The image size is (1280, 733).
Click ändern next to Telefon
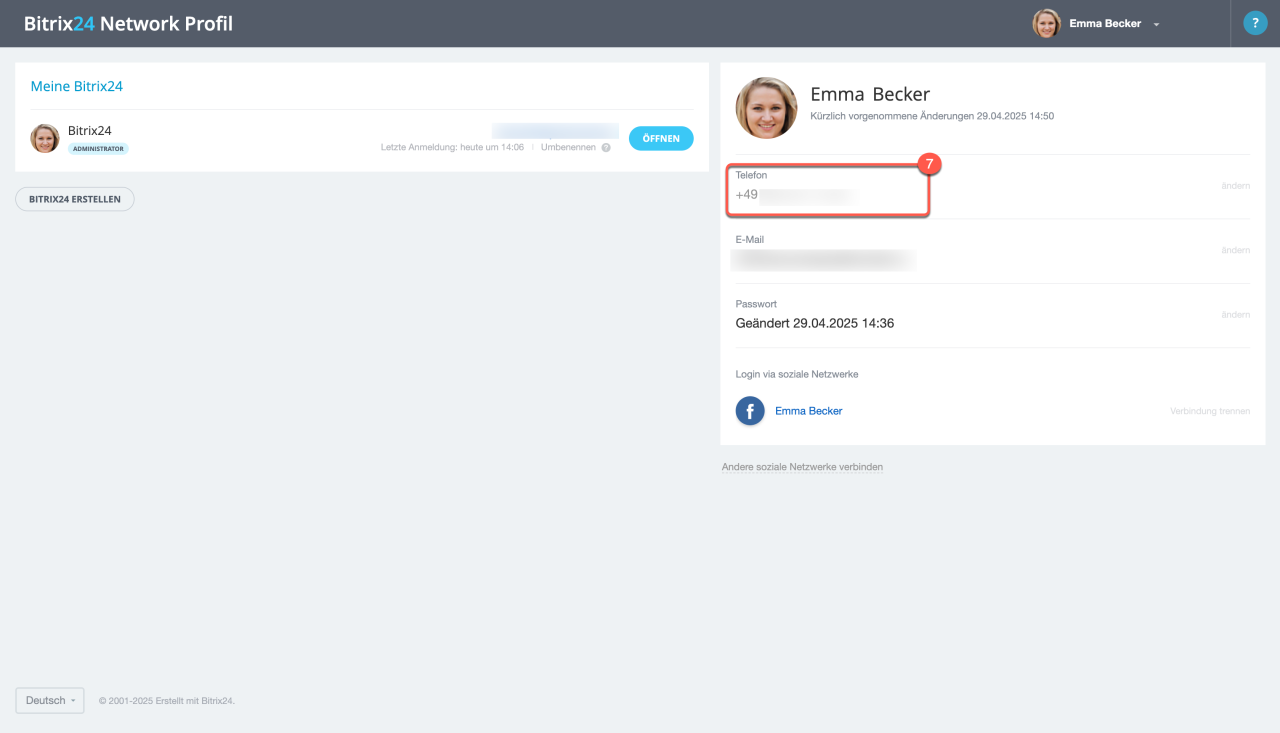pos(1235,186)
